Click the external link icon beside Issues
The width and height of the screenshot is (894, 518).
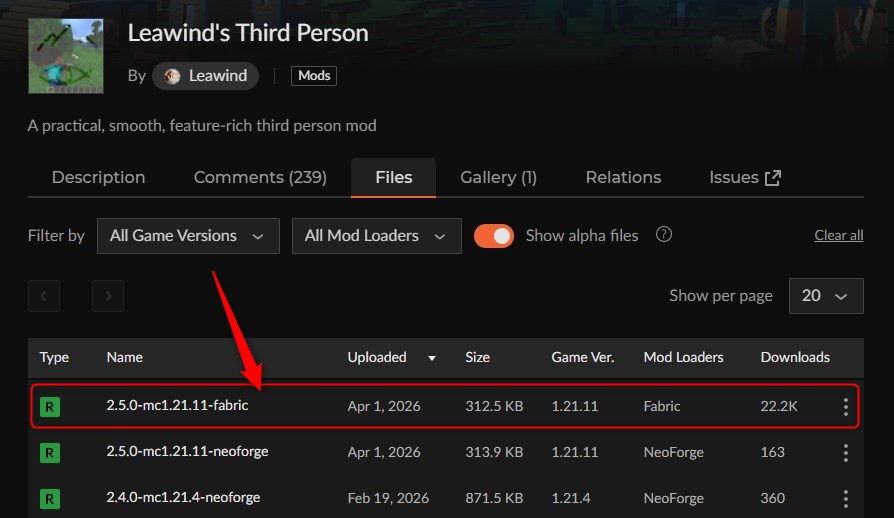point(773,178)
